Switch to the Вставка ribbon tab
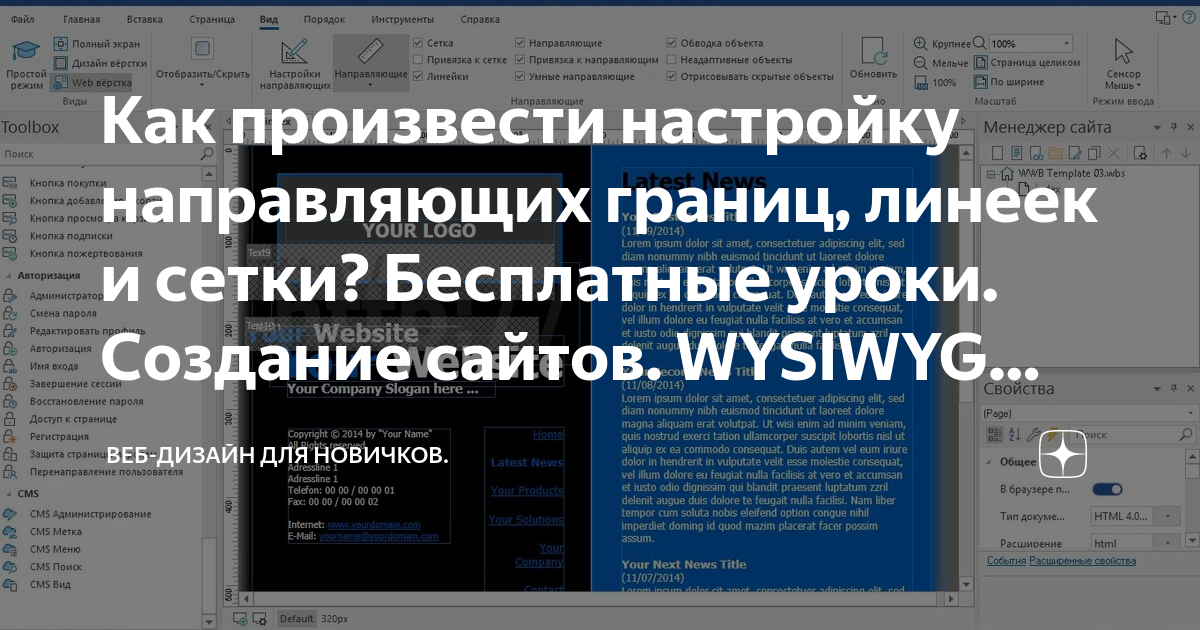1200x630 pixels. click(145, 19)
